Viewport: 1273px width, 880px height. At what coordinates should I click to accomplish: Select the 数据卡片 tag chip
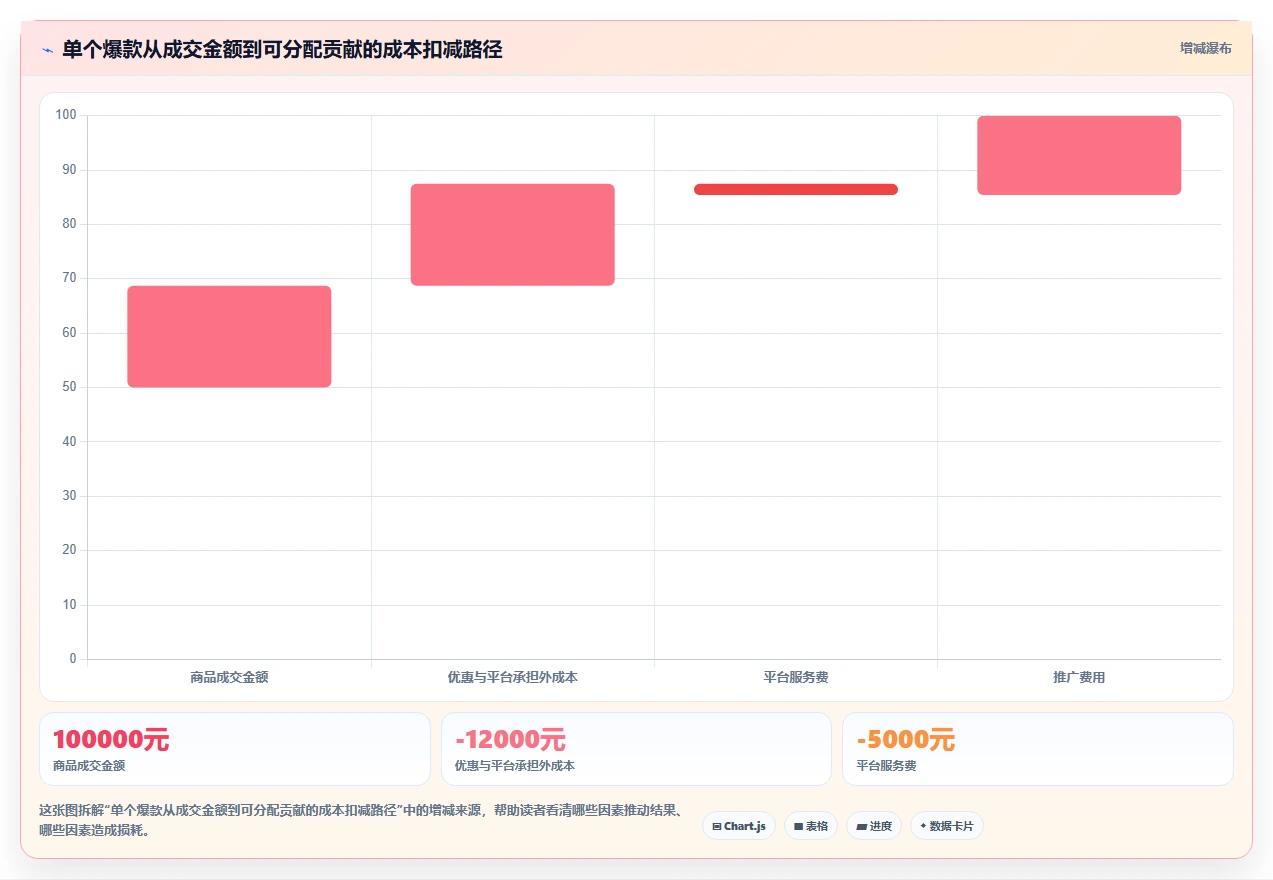click(x=947, y=826)
